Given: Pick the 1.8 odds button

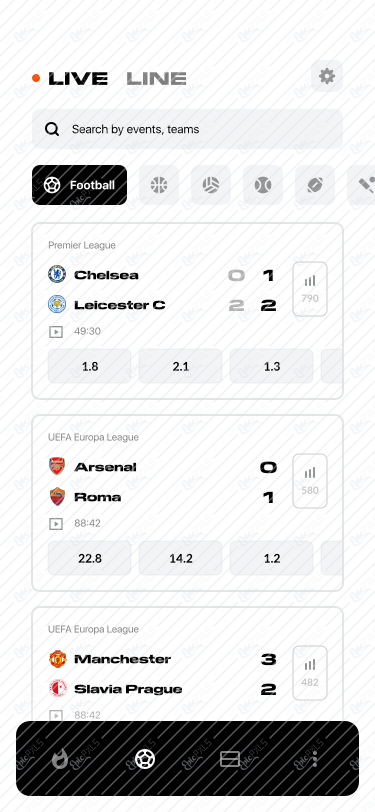Looking at the screenshot, I should coord(90,366).
